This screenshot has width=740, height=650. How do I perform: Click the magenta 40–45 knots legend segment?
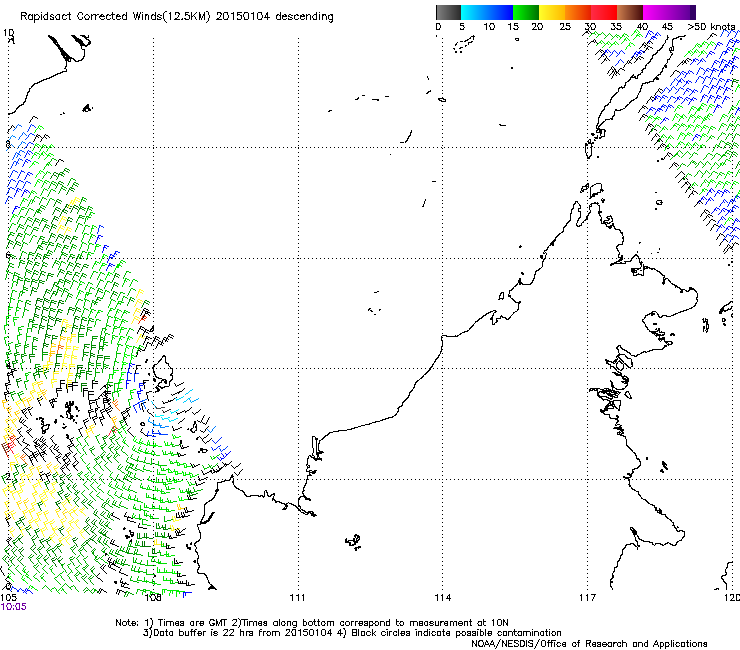[x=656, y=12]
